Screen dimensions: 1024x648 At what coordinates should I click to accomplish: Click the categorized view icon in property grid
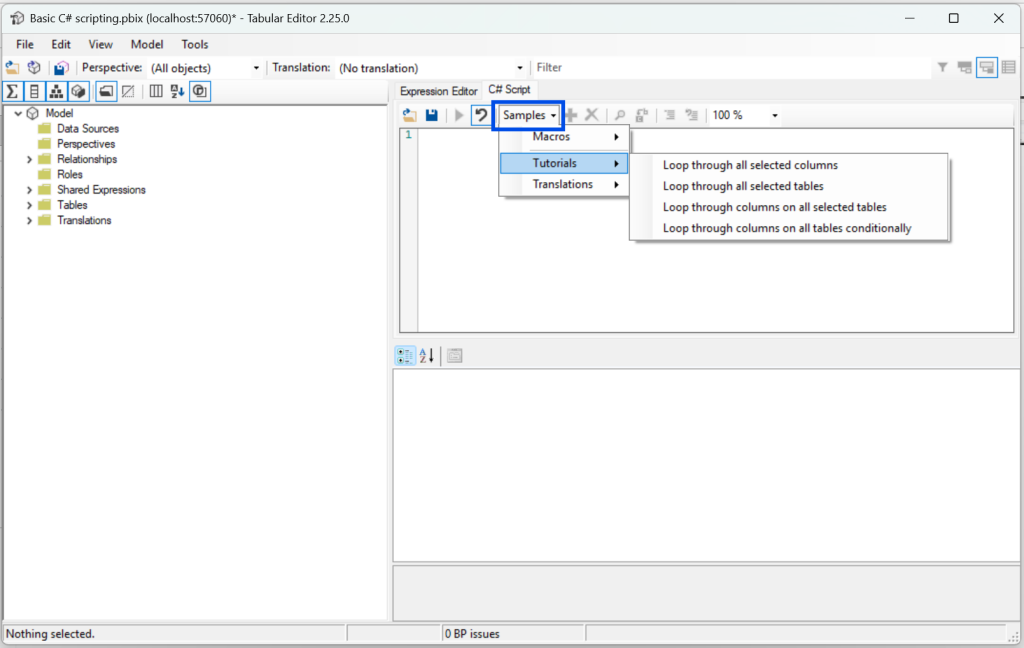[406, 356]
